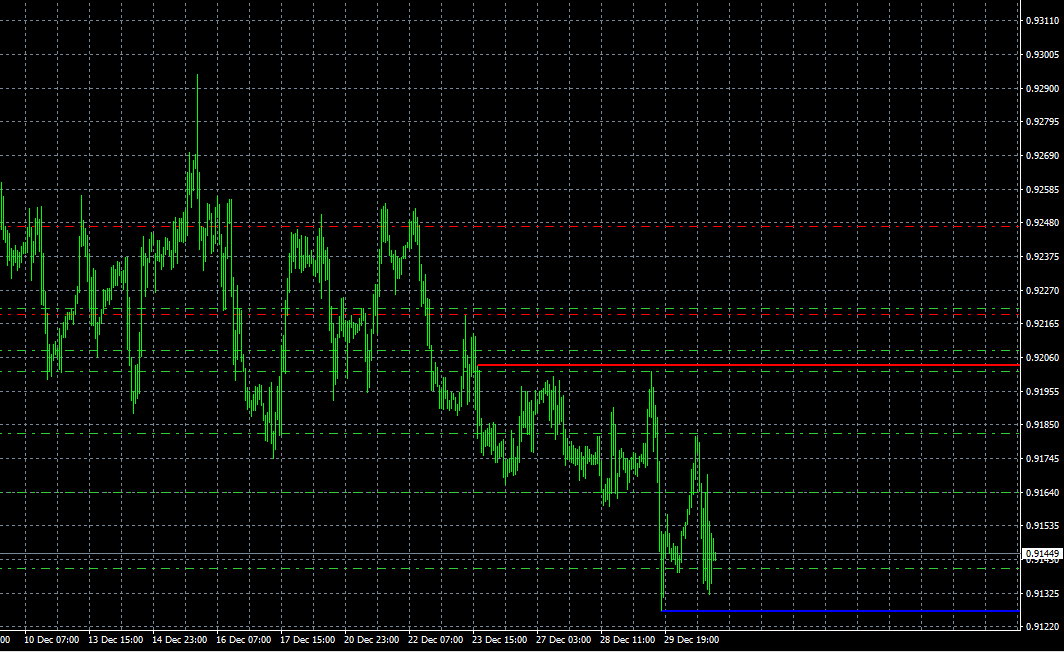
Task: Click the 14 Dec 23:00 time label
Action: [180, 640]
